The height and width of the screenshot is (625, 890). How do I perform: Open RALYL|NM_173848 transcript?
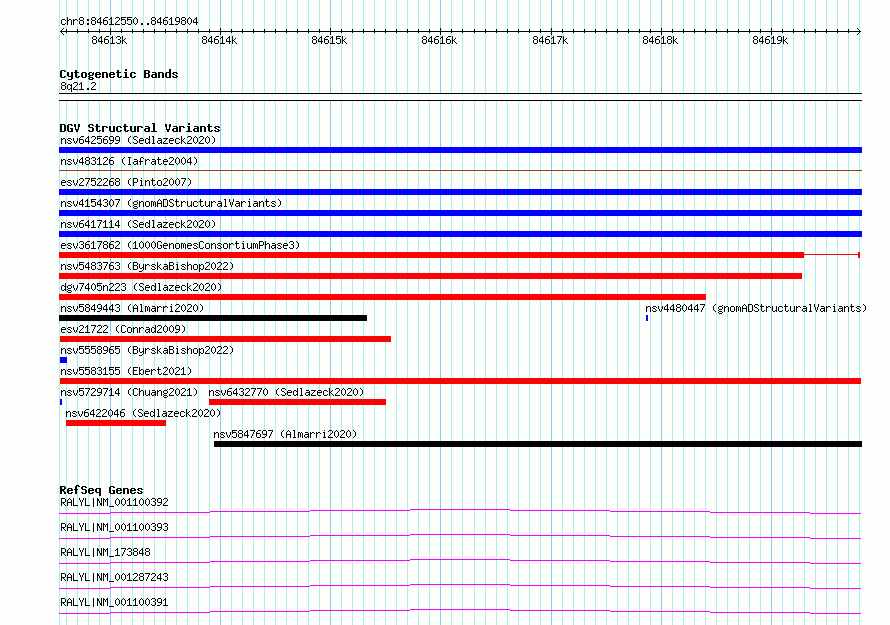pyautogui.click(x=105, y=552)
